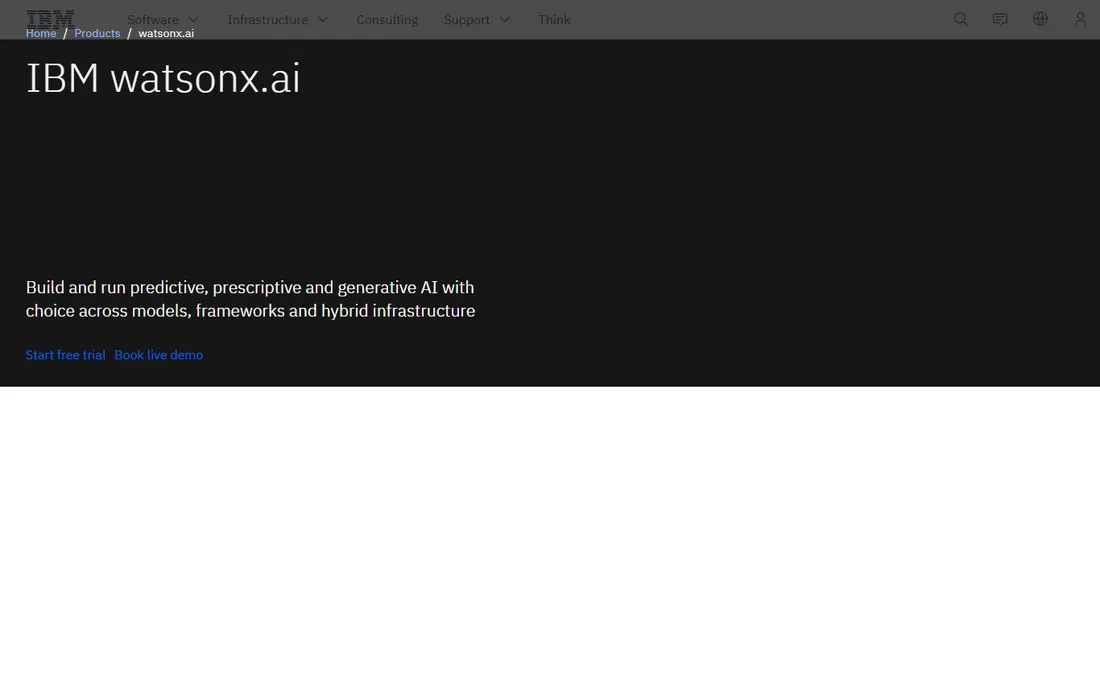The image size is (1100, 688).
Task: Open the globe region selector icon
Action: [1040, 19]
